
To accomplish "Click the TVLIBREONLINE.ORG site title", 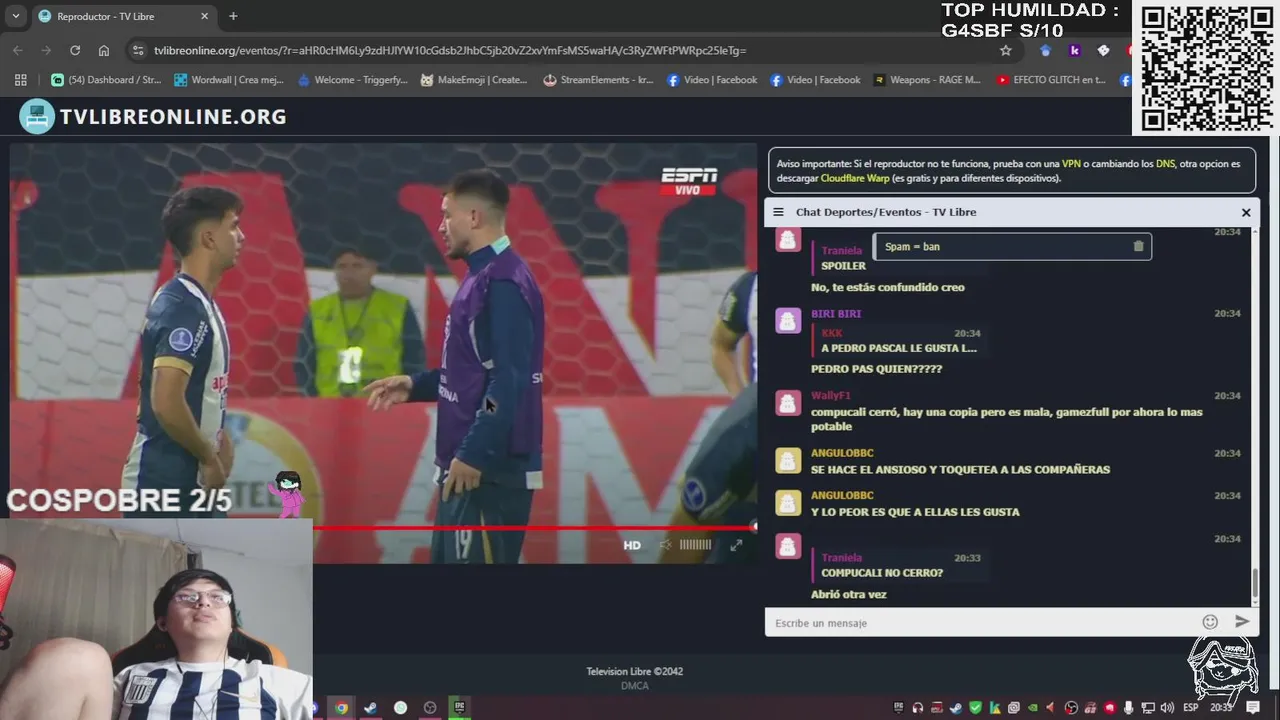I will [x=173, y=117].
